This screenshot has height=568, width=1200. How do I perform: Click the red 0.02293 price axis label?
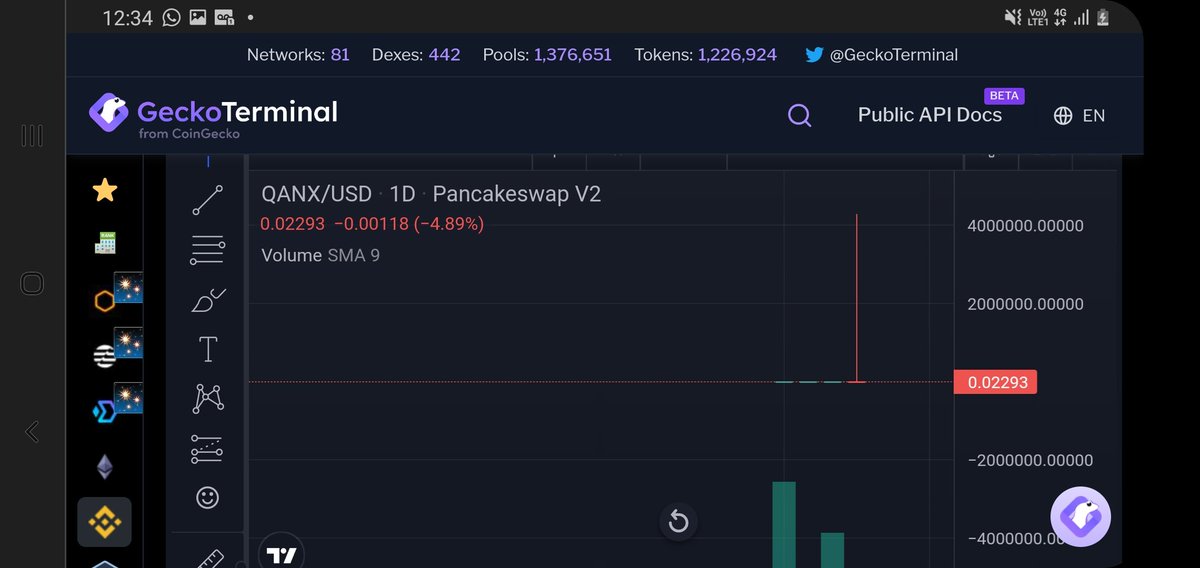[995, 382]
